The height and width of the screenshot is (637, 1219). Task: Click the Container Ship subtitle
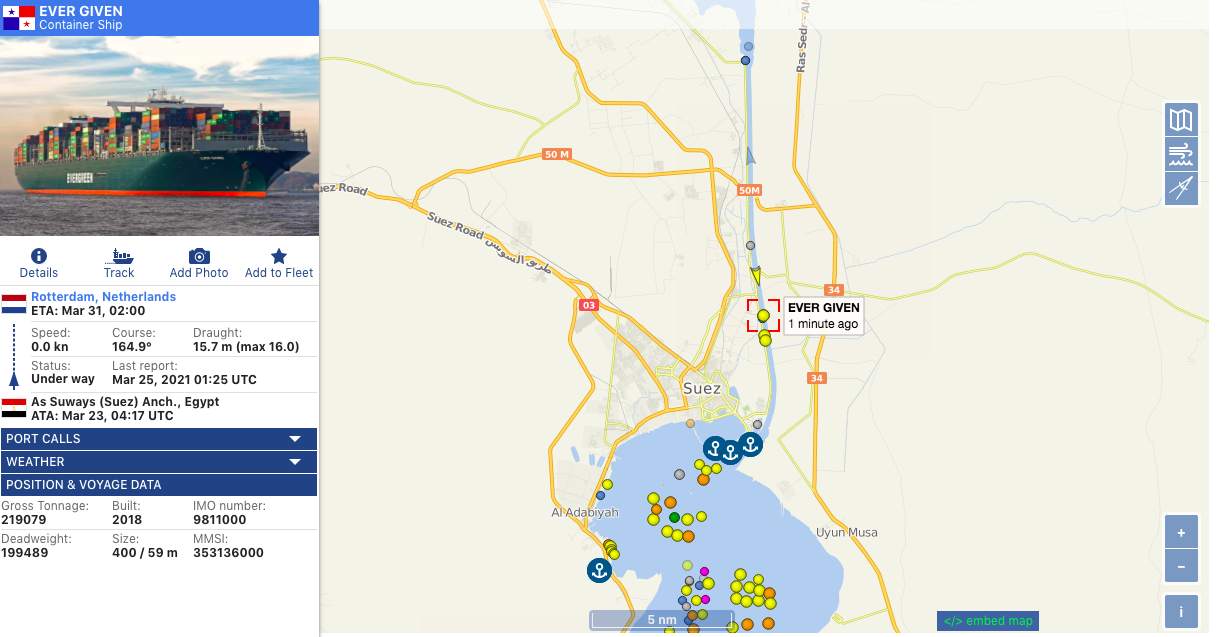(x=81, y=25)
